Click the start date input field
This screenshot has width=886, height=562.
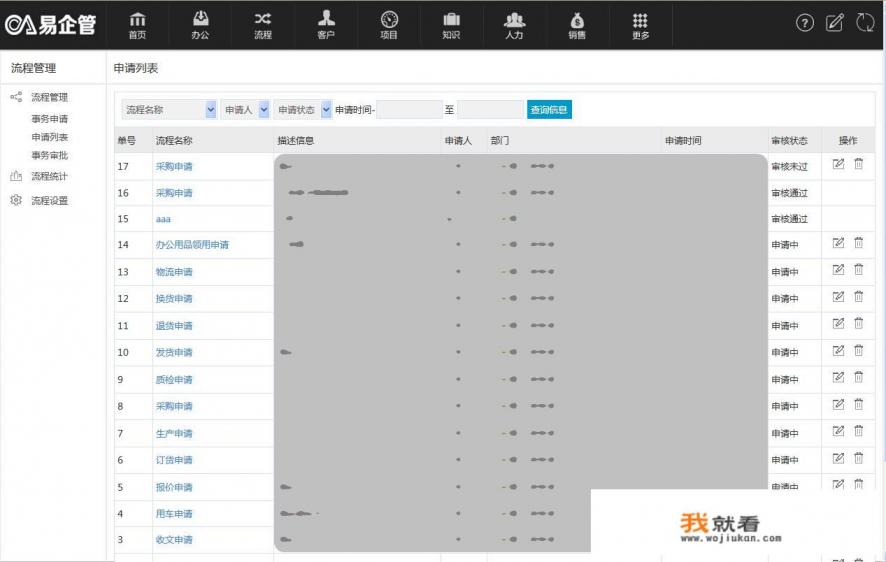(x=409, y=110)
